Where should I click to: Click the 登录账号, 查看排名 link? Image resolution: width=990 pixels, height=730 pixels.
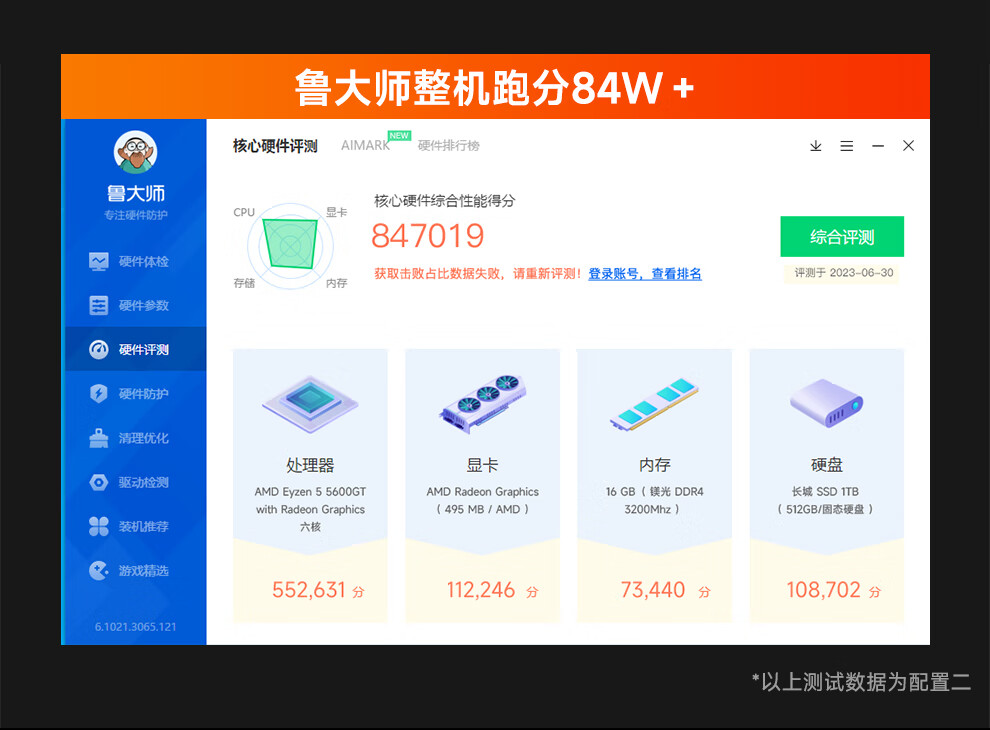click(645, 274)
